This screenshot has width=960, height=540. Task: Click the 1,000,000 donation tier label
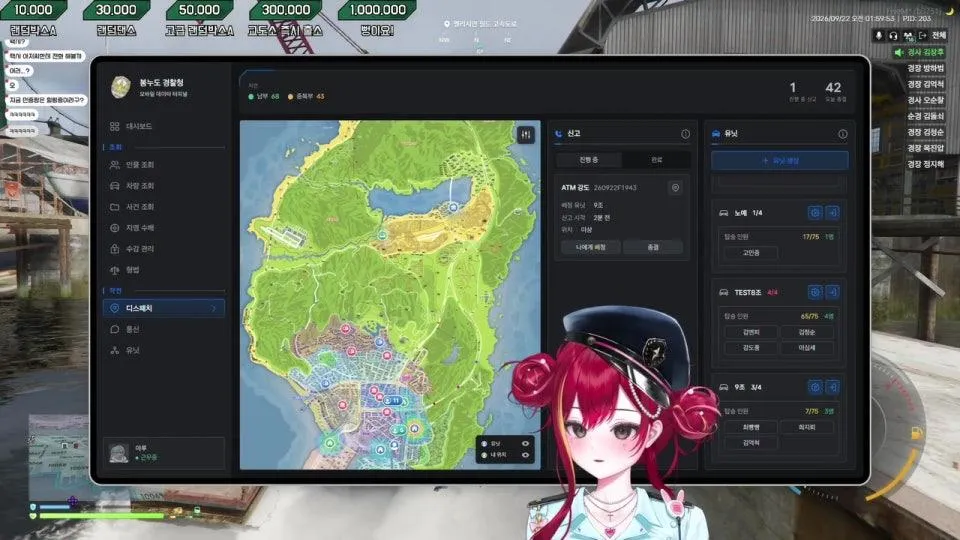(378, 10)
